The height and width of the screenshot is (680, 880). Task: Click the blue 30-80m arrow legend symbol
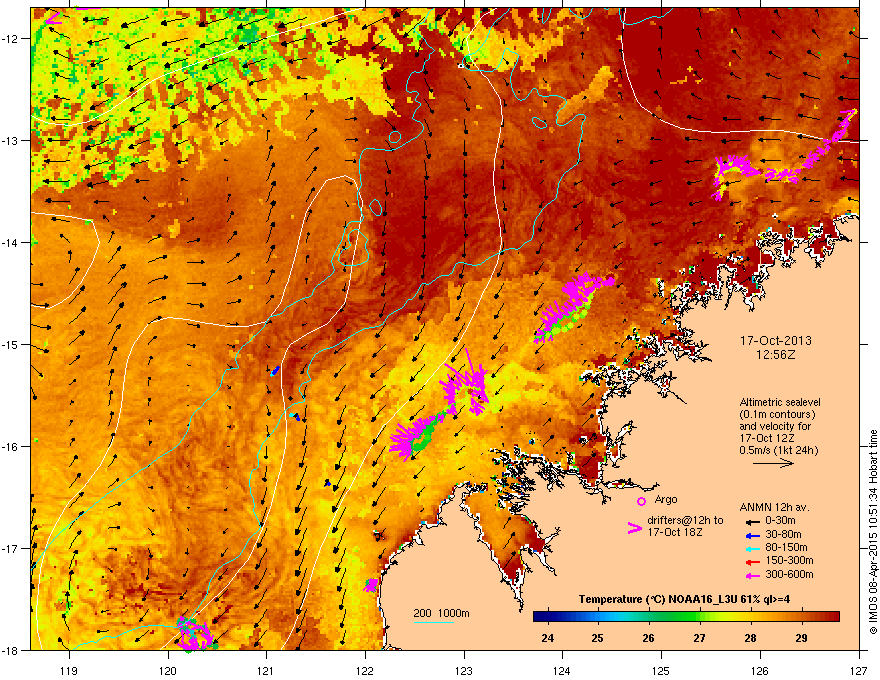(752, 535)
